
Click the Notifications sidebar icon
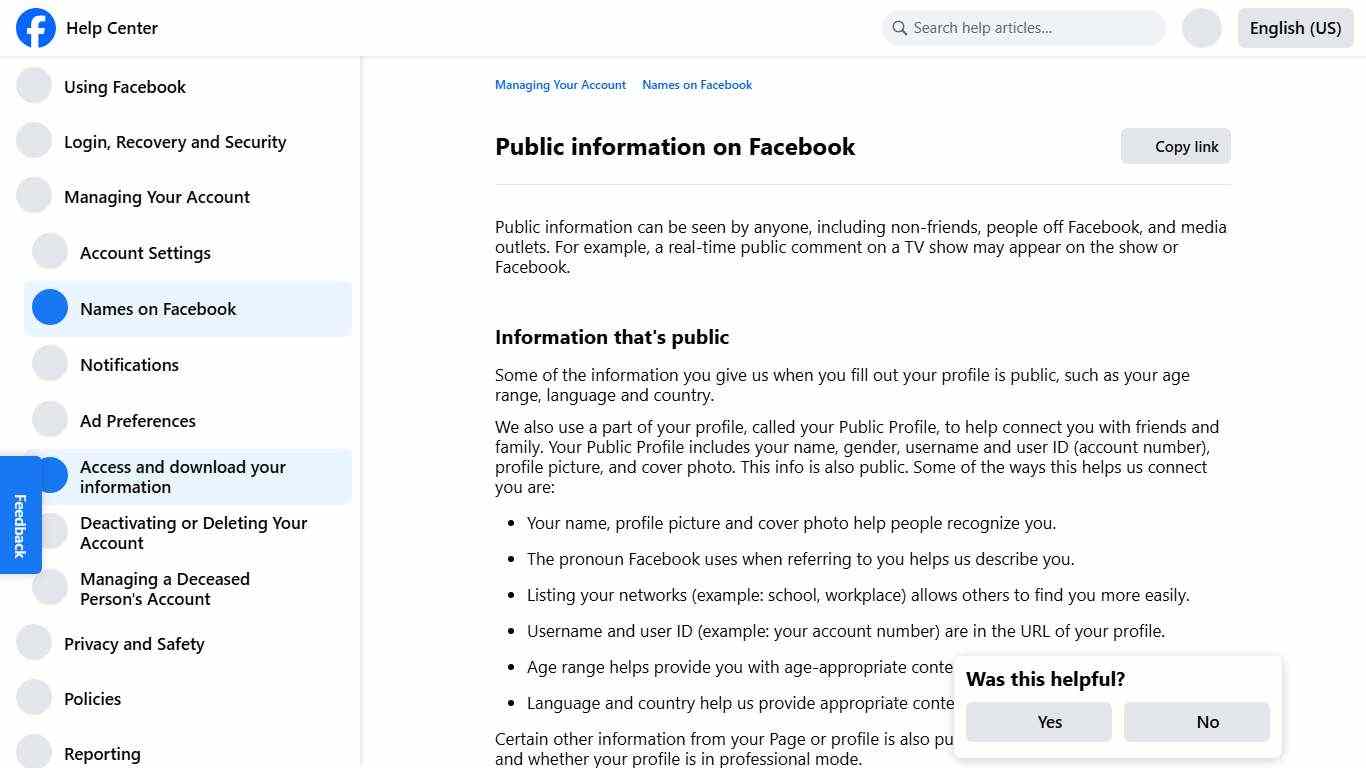[50, 363]
